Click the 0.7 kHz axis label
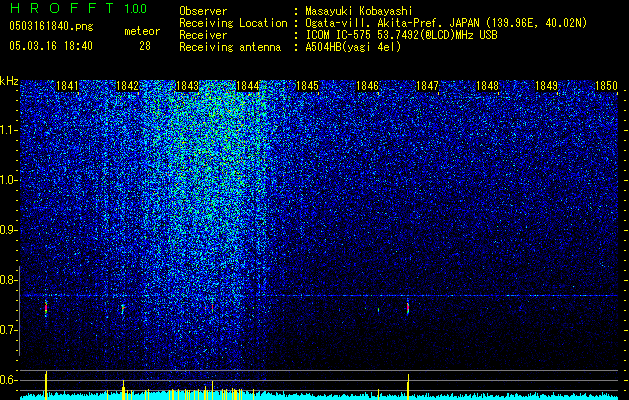Screen dimensions: 629x400 [8, 330]
